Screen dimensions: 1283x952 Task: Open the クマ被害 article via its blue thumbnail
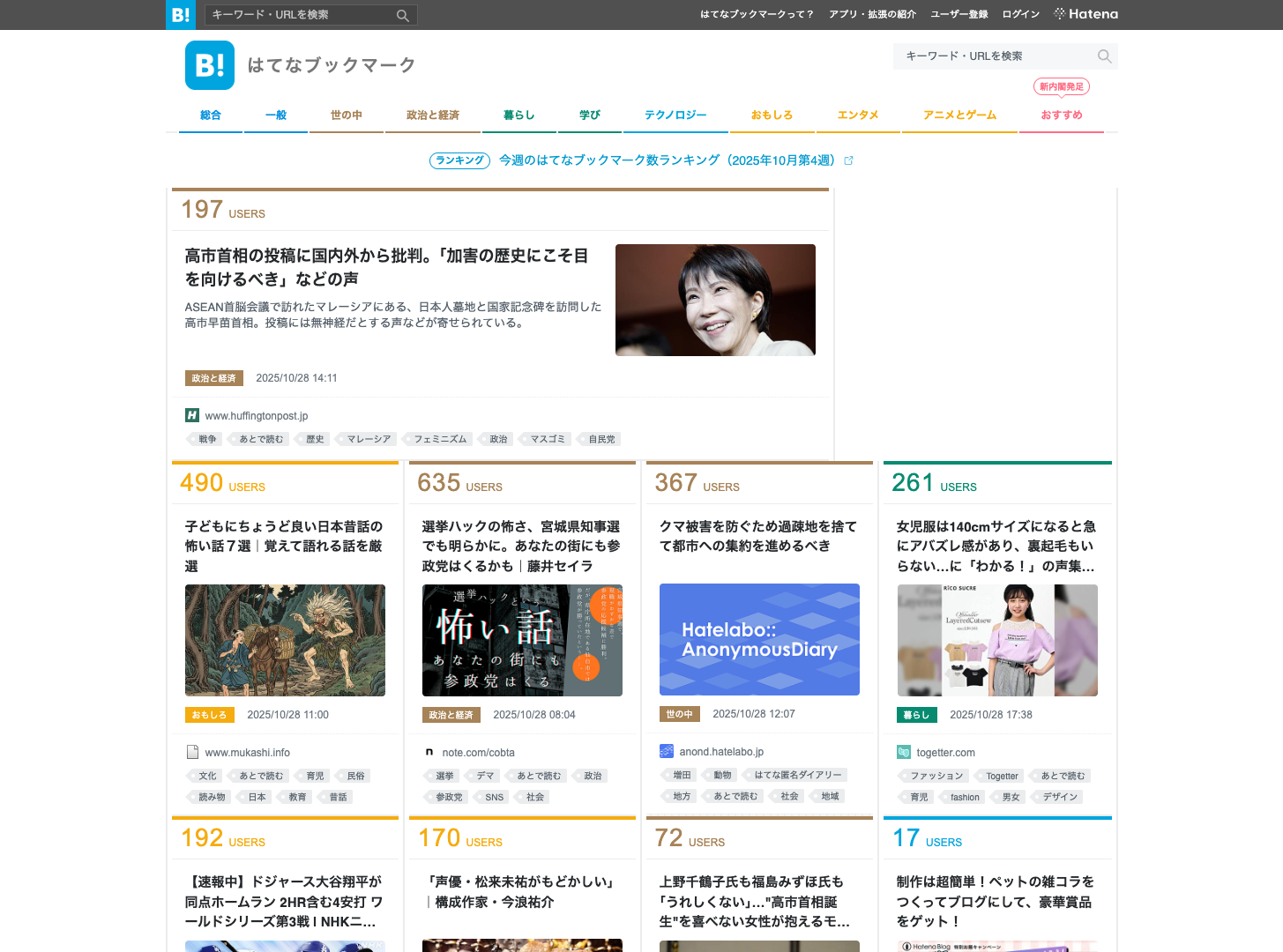pyautogui.click(x=759, y=639)
